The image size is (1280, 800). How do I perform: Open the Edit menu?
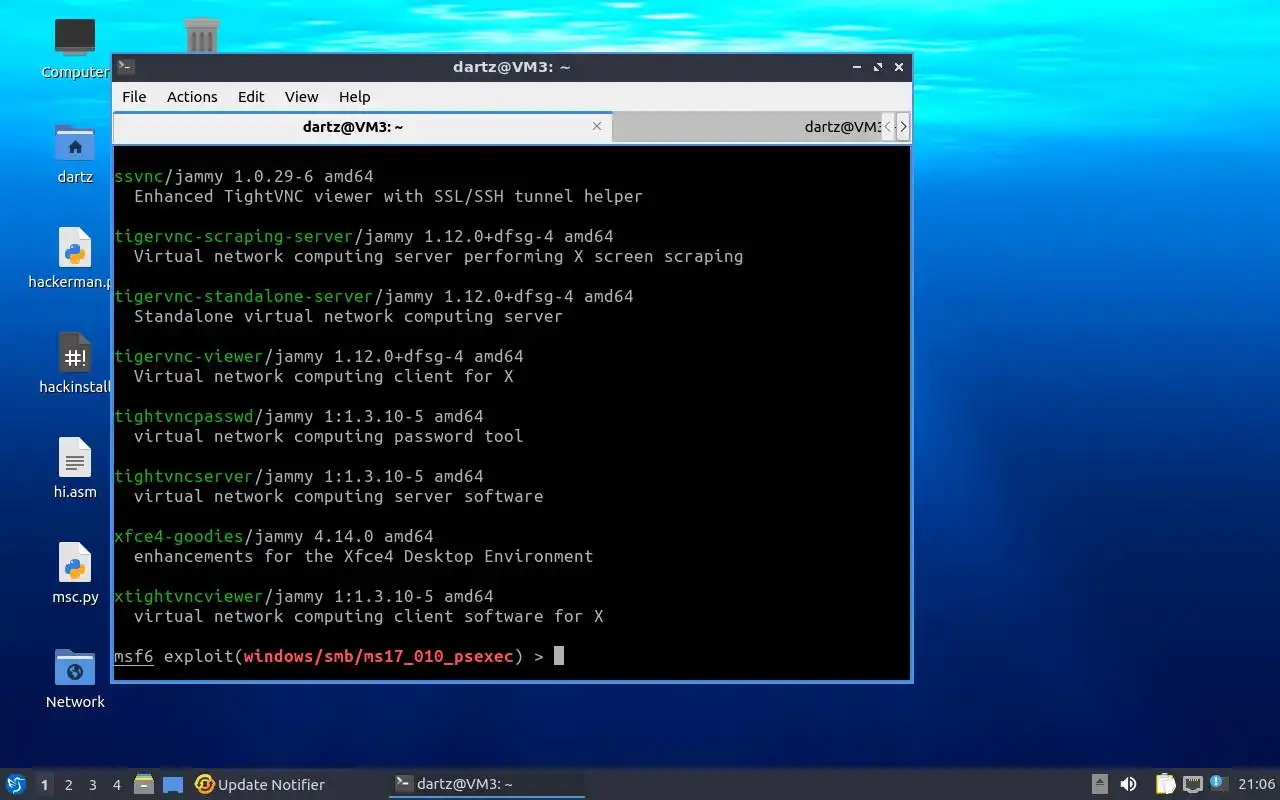[251, 97]
